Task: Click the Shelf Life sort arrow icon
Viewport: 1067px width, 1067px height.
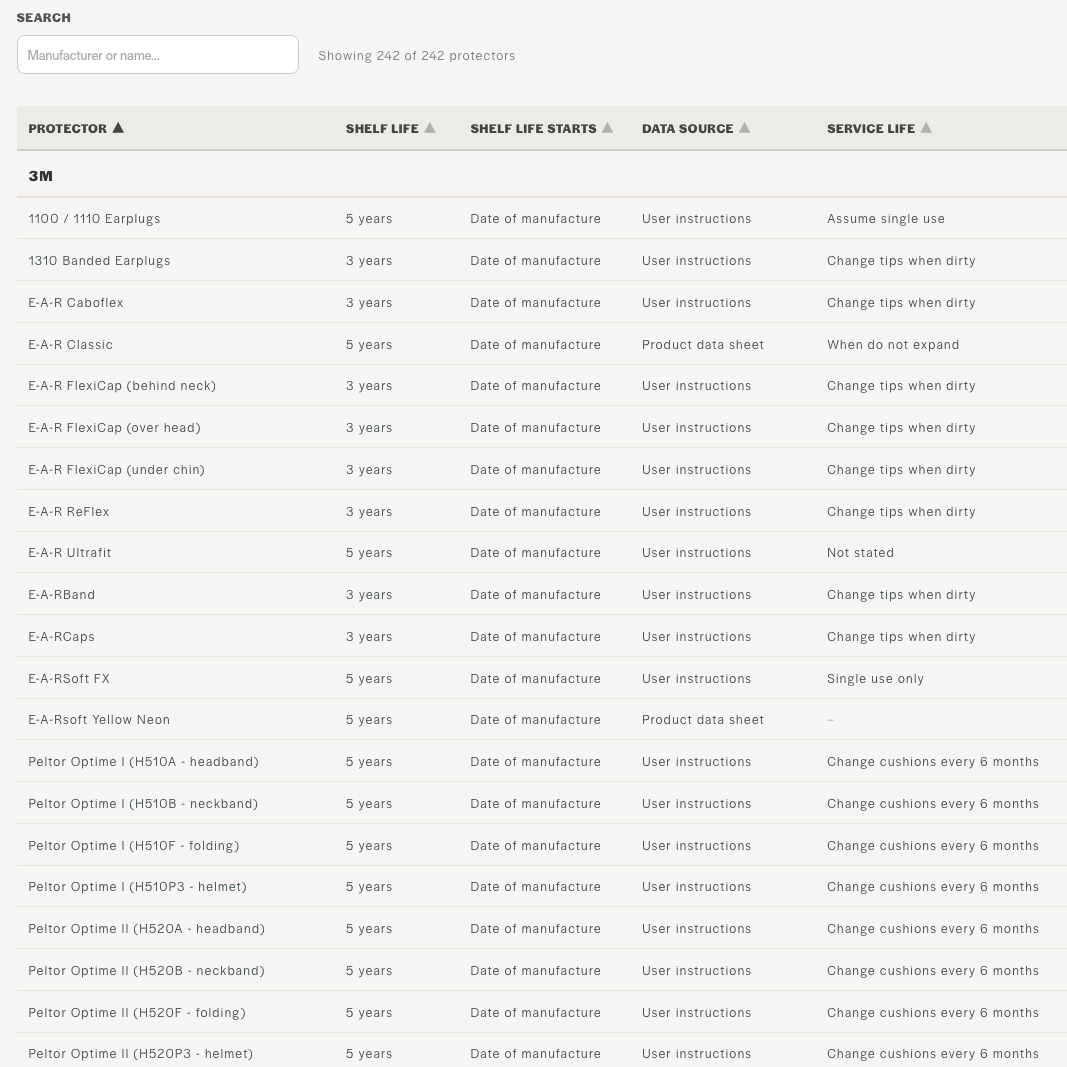Action: pos(429,127)
